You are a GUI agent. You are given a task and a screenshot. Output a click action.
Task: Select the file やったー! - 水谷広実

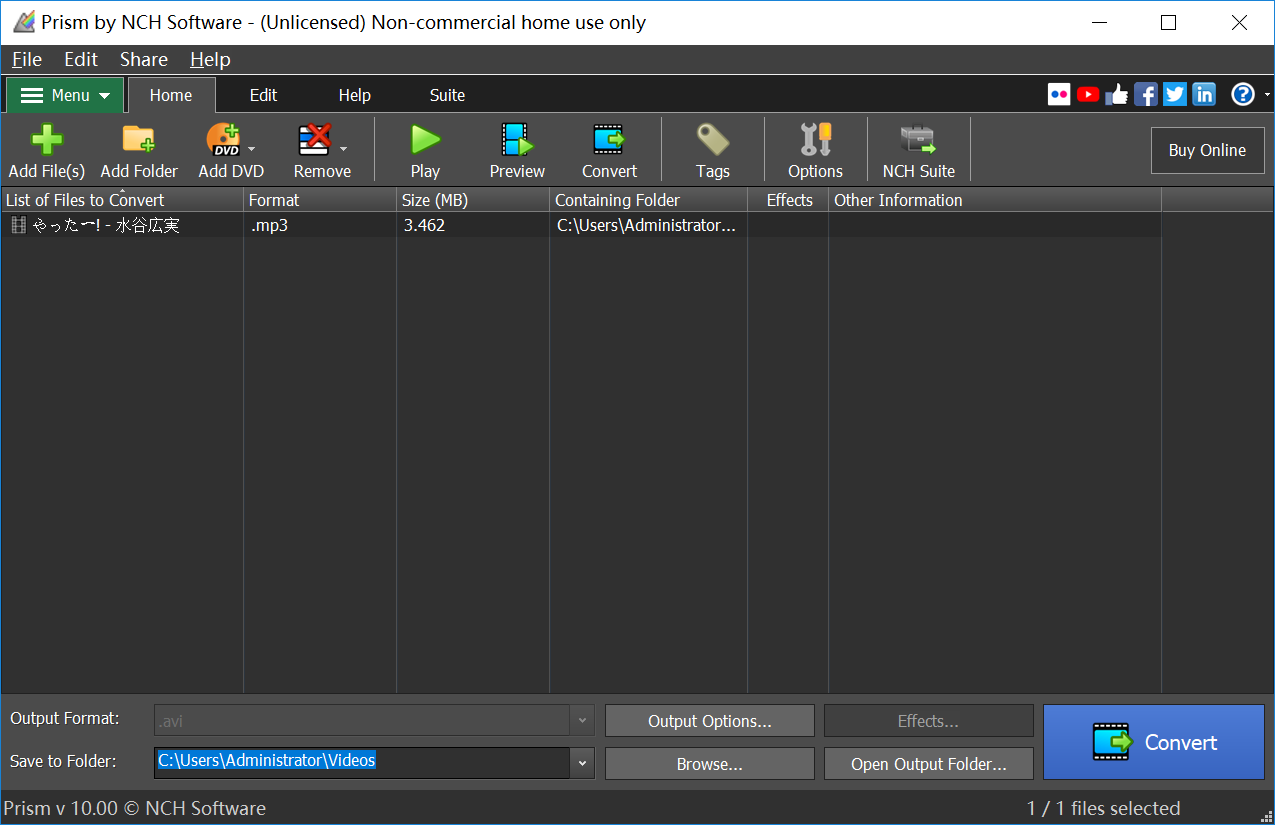click(106, 225)
